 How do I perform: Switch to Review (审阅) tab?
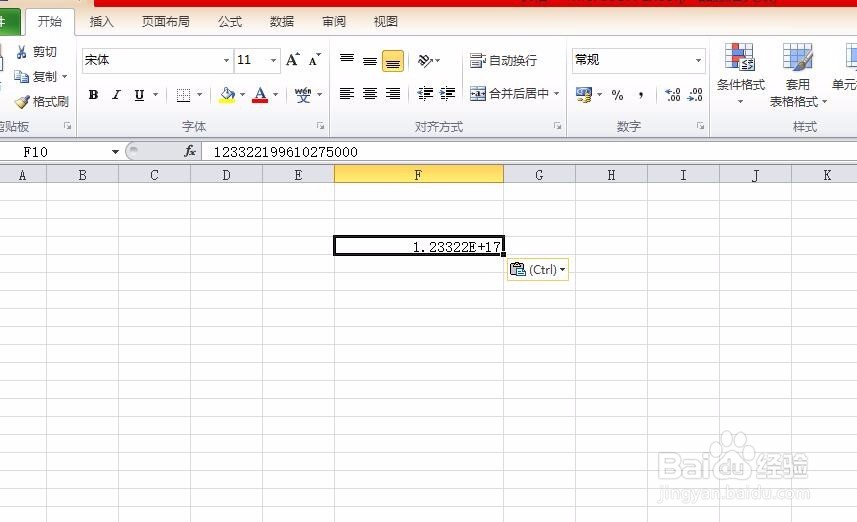333,22
